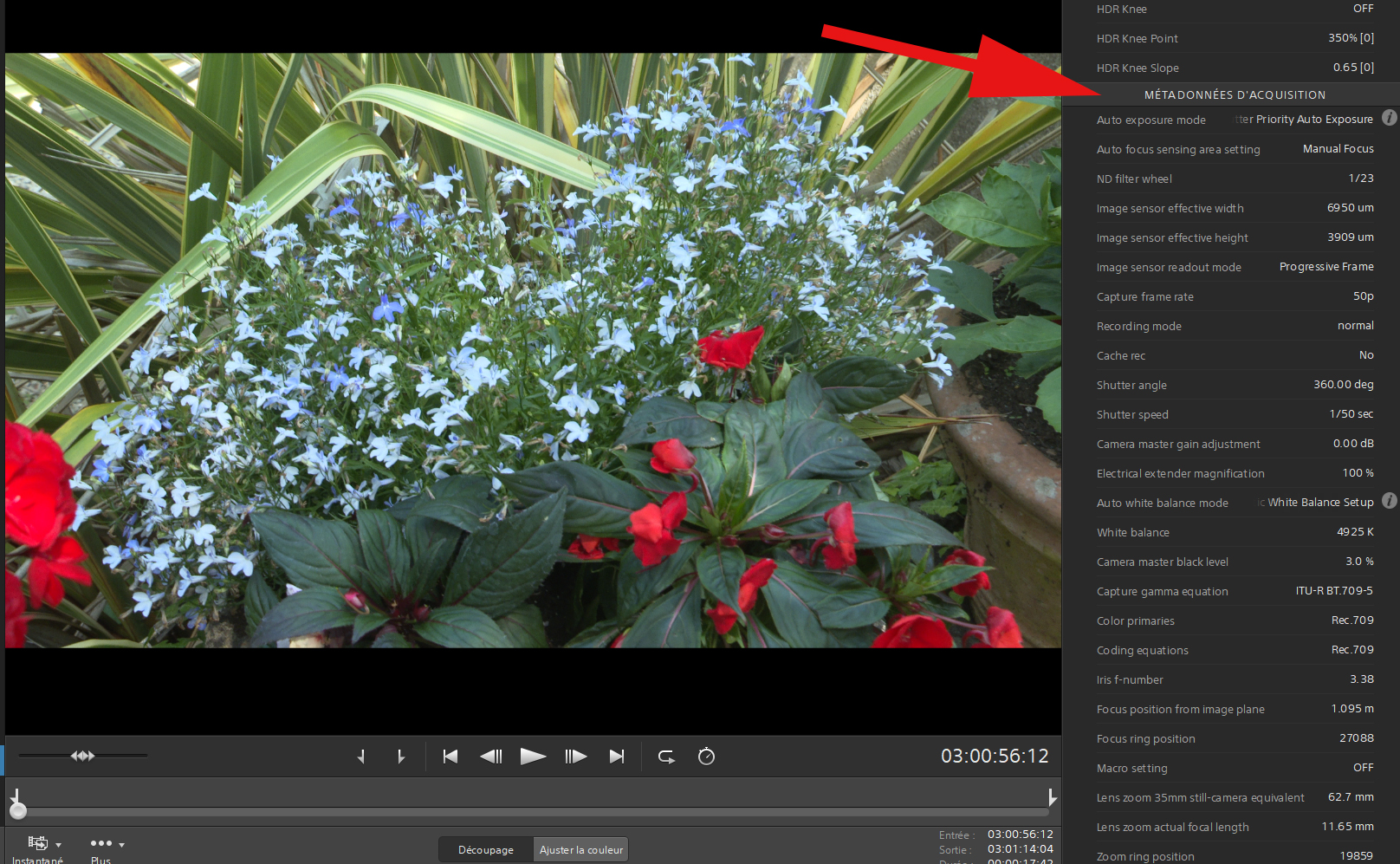Set the mark in point
This screenshot has height=864, width=1400.
[361, 757]
